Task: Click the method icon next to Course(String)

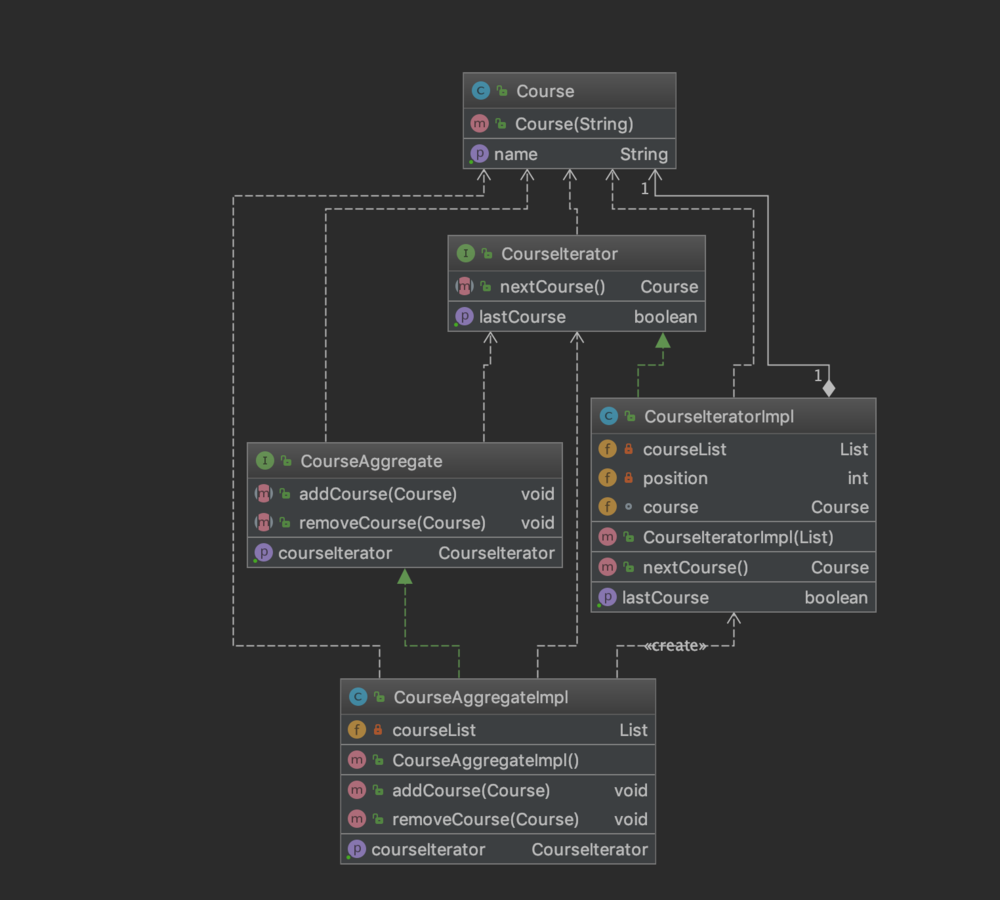Action: (479, 123)
